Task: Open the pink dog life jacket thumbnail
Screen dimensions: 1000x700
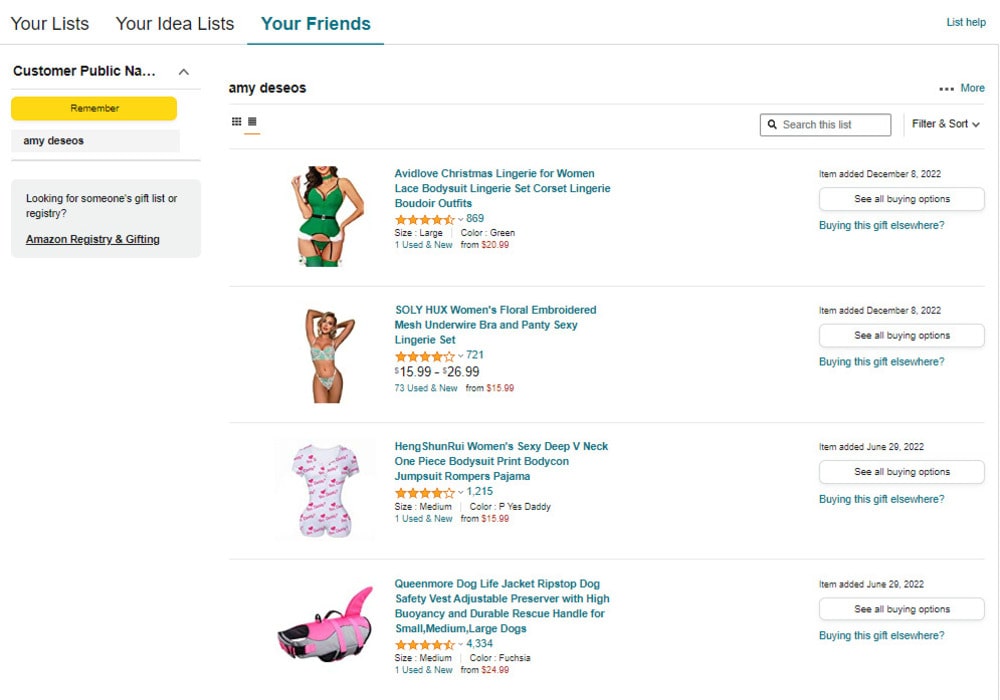Action: tap(325, 627)
